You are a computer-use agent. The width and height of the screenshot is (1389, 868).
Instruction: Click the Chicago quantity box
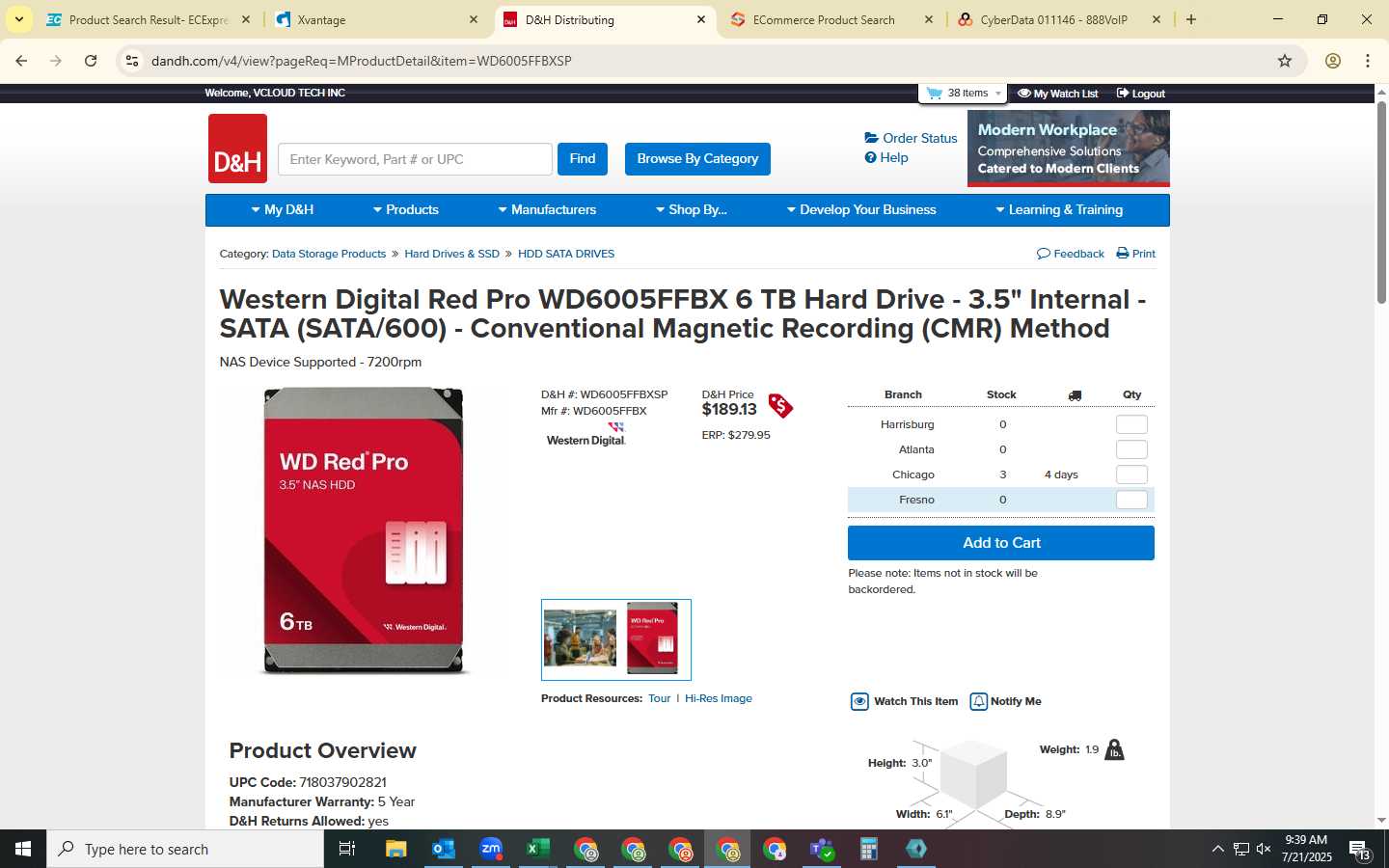1131,475
